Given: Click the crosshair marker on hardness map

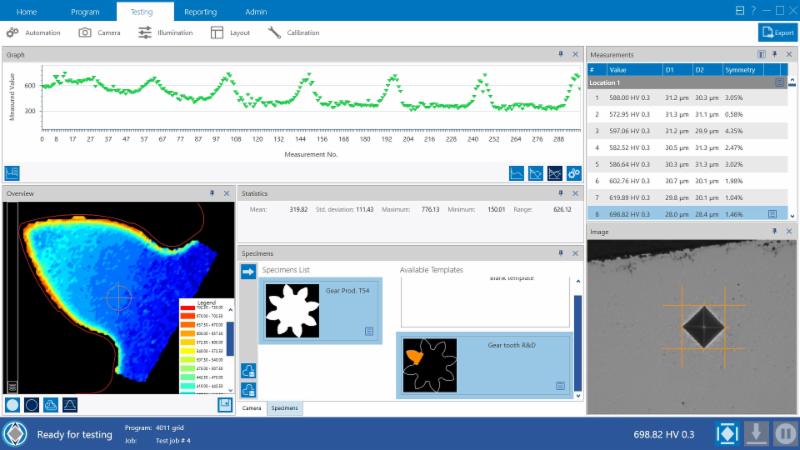Looking at the screenshot, I should pos(119,297).
